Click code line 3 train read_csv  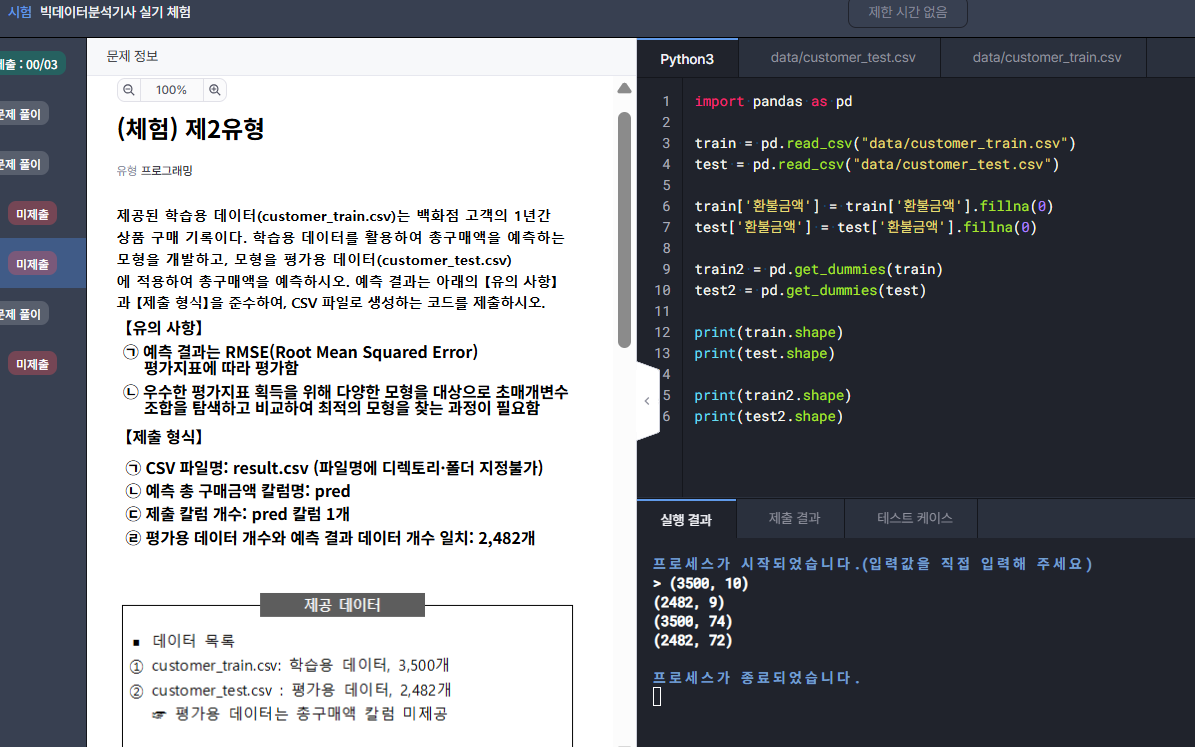[x=885, y=143]
